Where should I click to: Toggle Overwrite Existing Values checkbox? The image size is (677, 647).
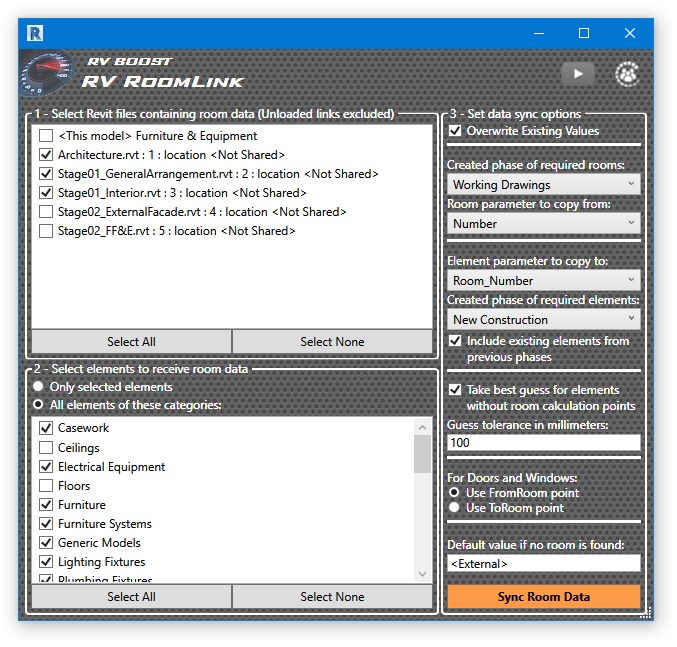click(x=455, y=130)
